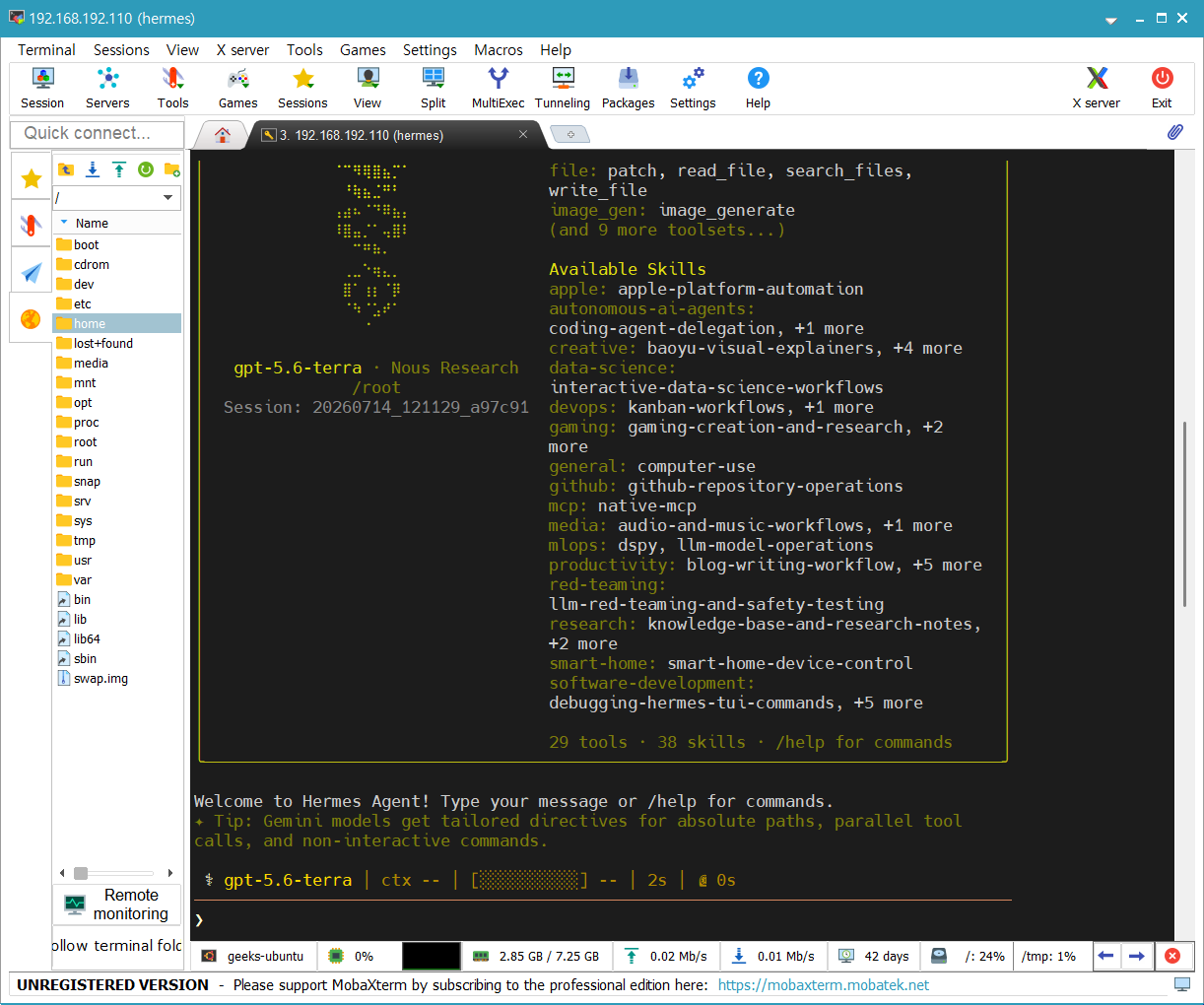Click the geeks-ubuntu hostname status entry

tap(254, 956)
